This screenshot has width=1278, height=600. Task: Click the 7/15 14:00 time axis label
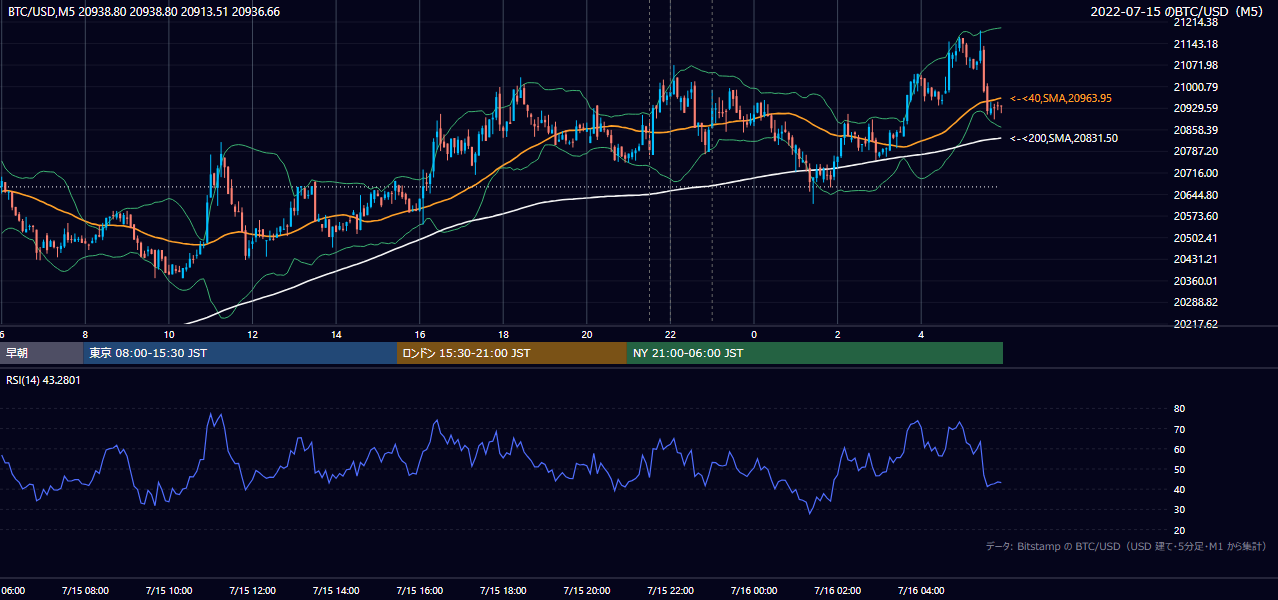[336, 591]
